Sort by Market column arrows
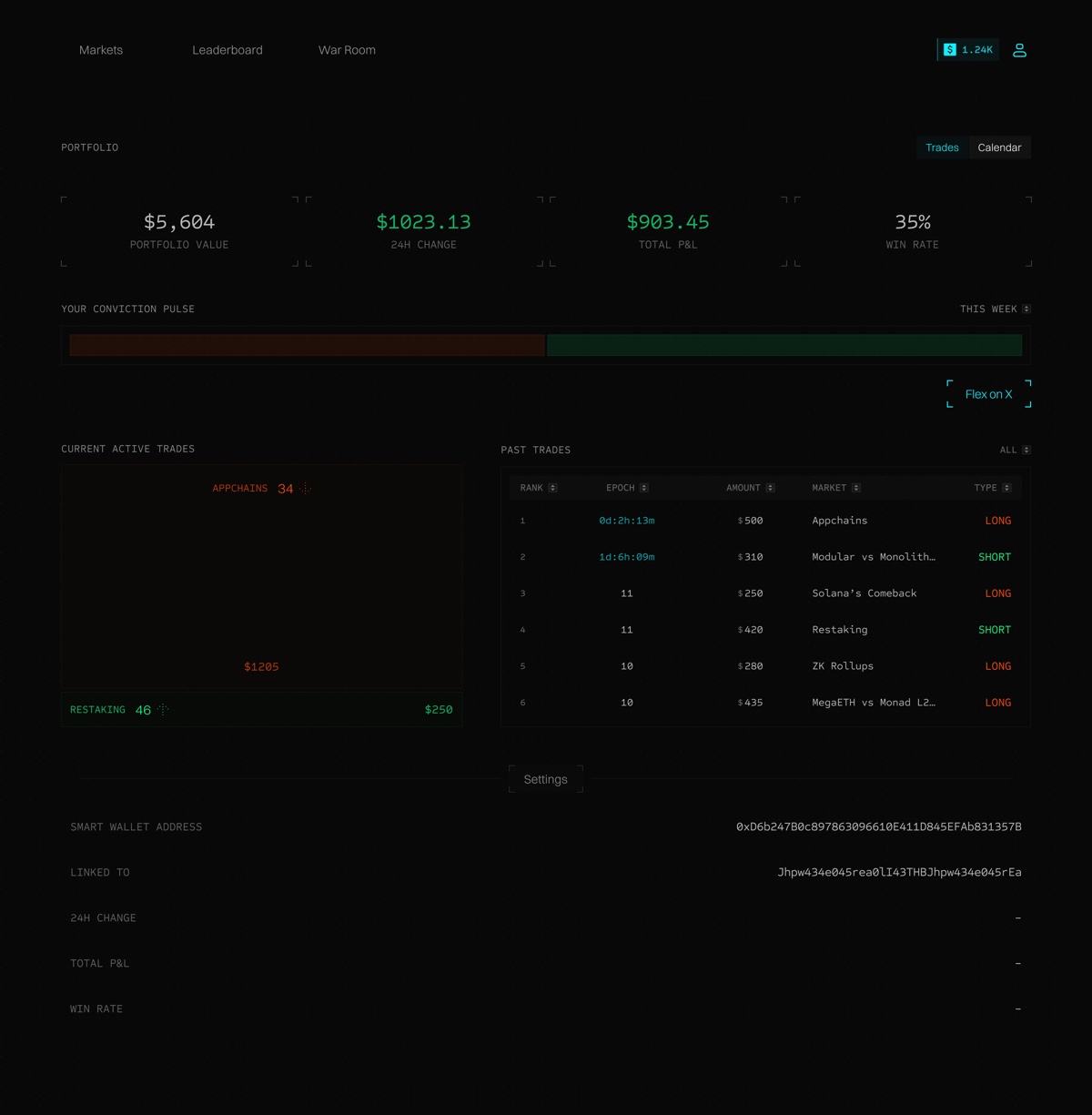This screenshot has height=1115, width=1092. [x=856, y=488]
